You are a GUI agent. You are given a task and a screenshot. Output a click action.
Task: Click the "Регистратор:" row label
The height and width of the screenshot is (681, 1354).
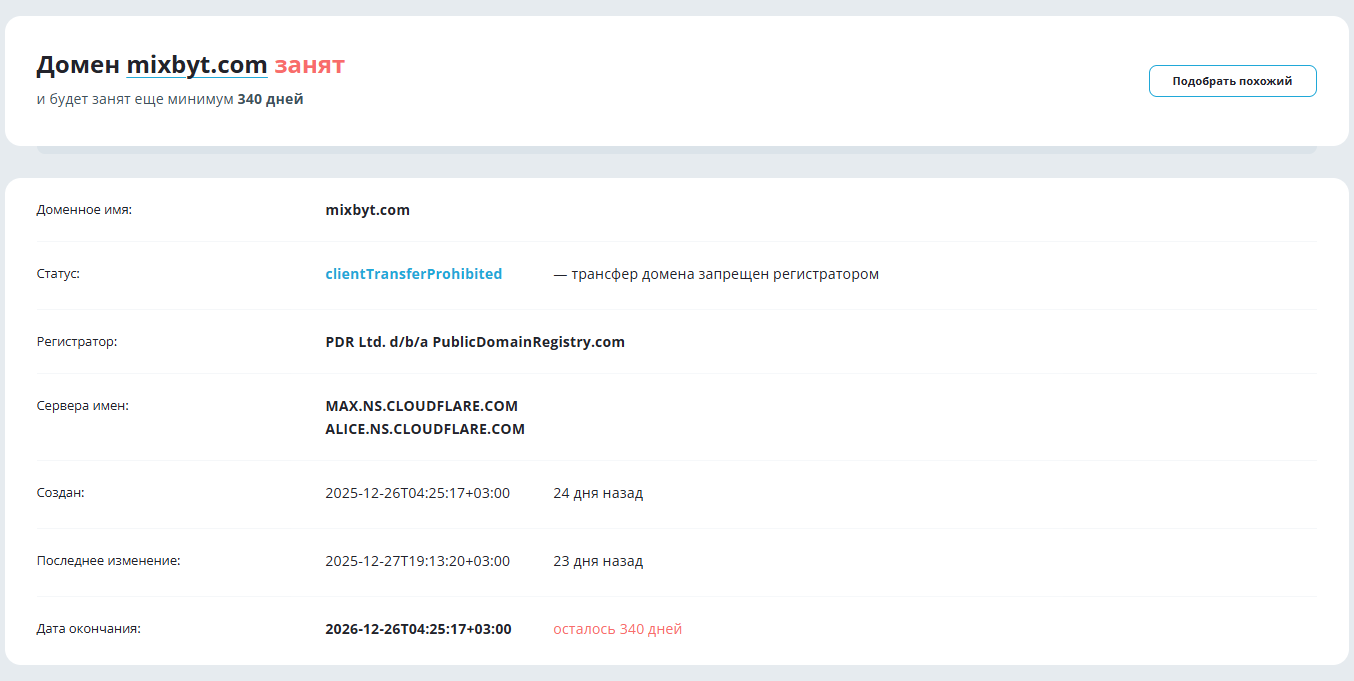click(x=77, y=342)
